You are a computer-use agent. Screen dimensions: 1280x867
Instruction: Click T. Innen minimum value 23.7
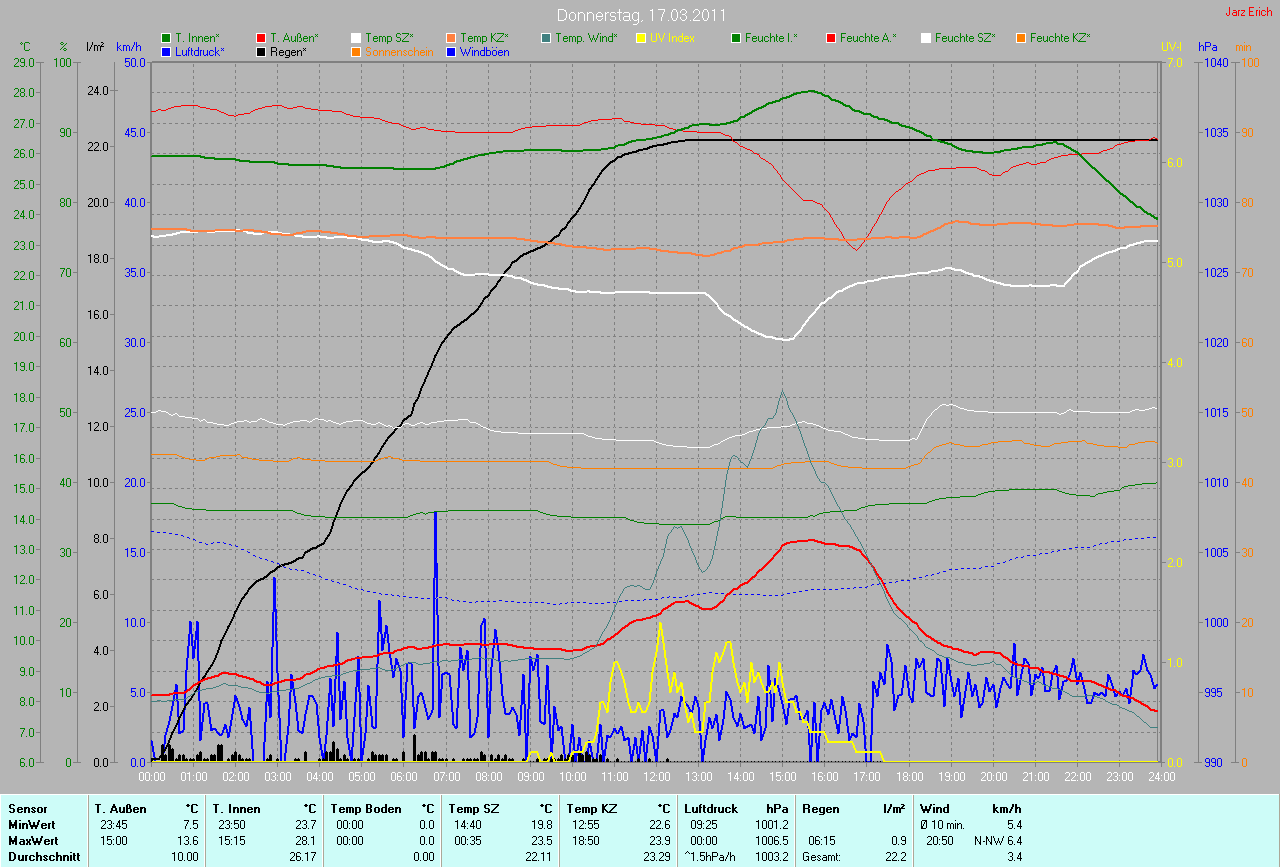coord(308,825)
